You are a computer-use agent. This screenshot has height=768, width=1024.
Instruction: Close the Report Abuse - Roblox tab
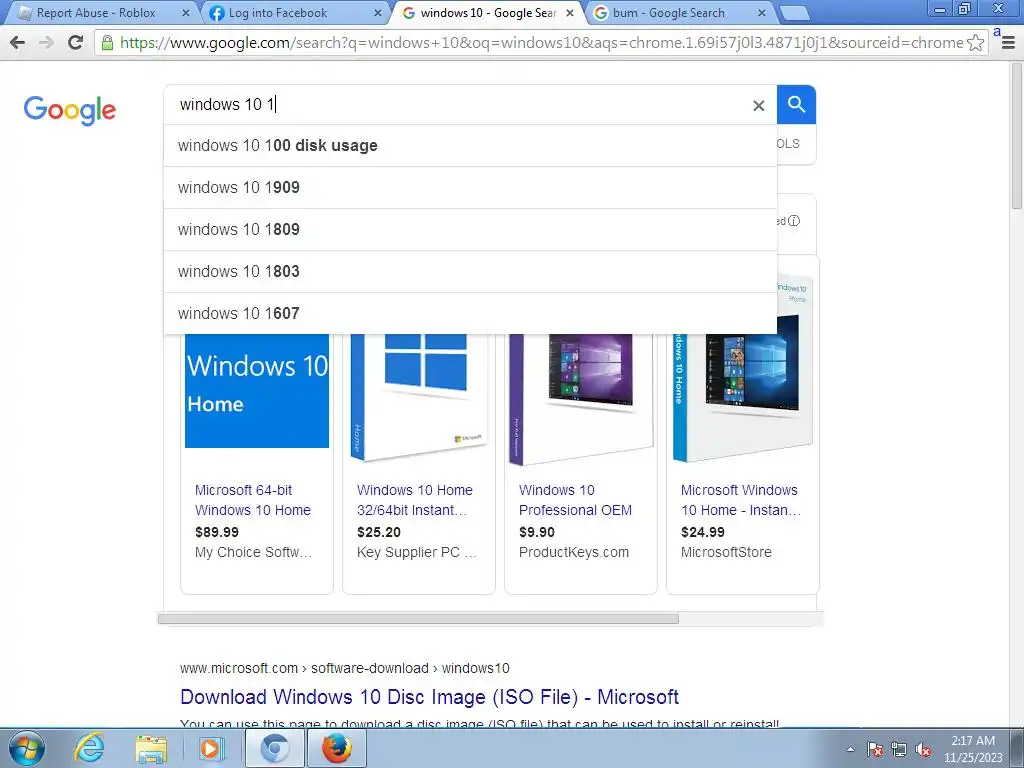[x=185, y=12]
